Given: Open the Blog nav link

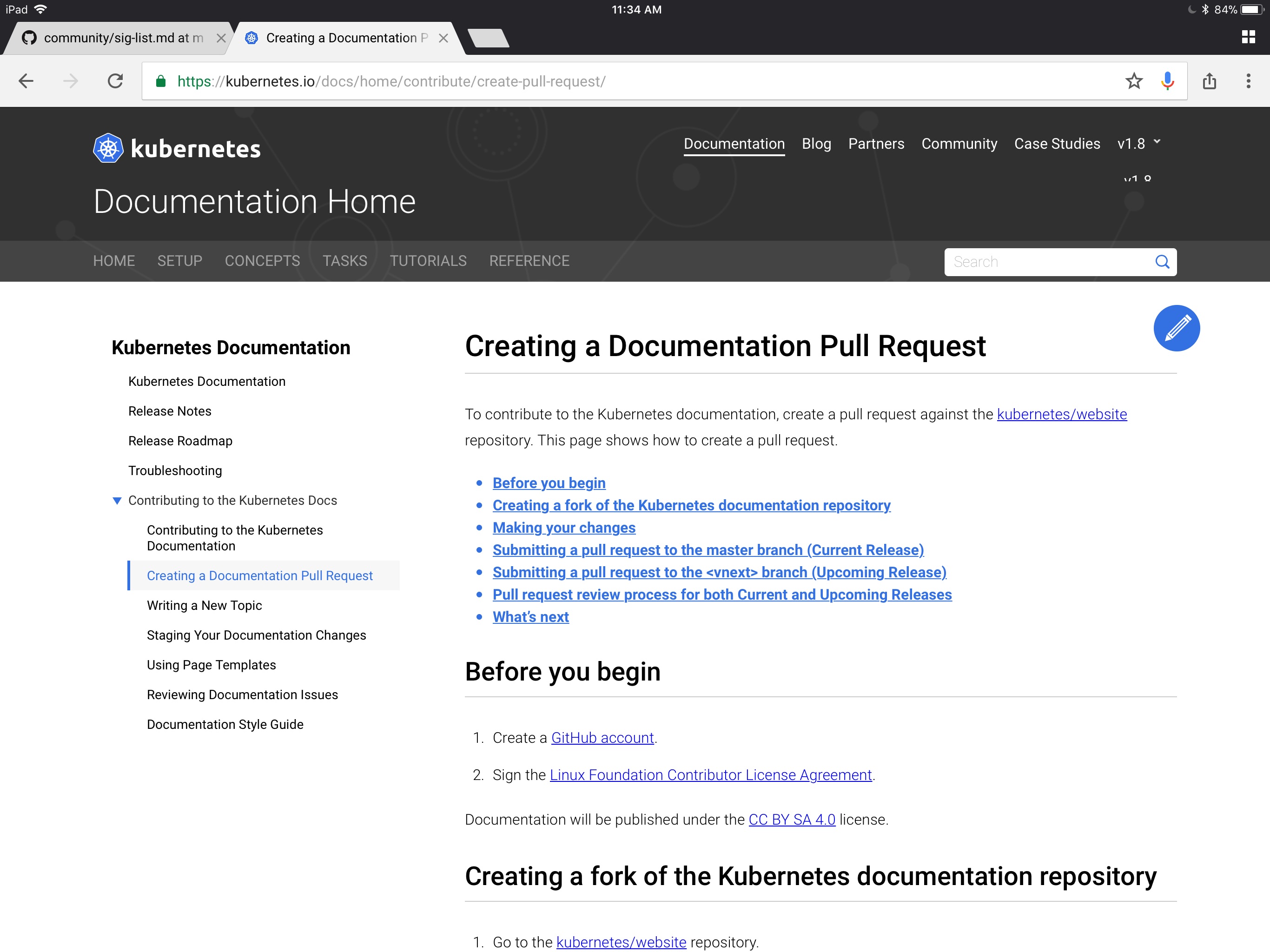Looking at the screenshot, I should point(816,144).
